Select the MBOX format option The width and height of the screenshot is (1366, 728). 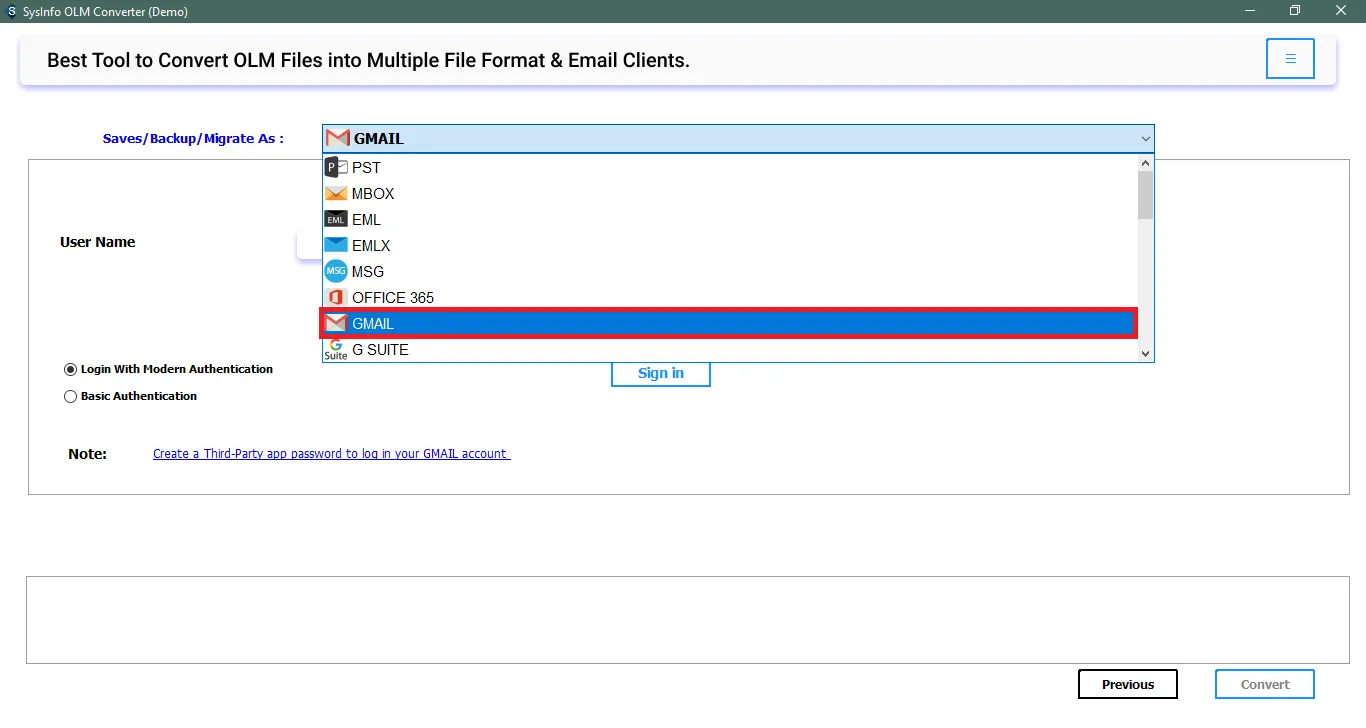pos(730,194)
